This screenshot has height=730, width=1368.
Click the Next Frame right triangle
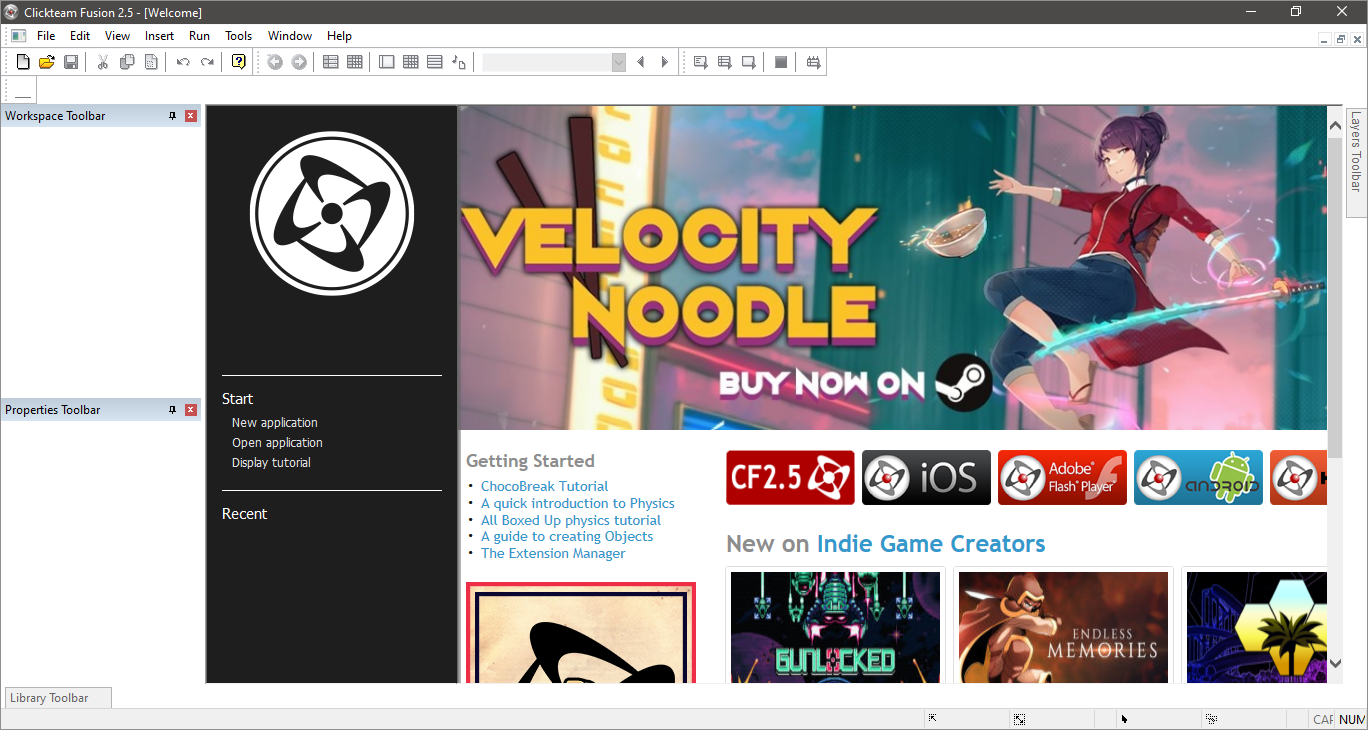[665, 62]
